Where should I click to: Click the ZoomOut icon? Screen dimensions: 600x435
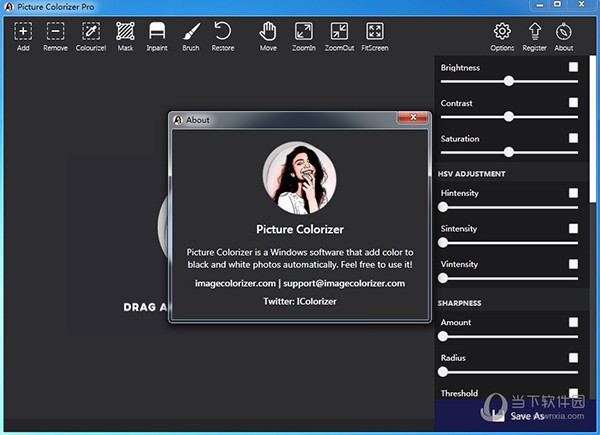(x=339, y=36)
